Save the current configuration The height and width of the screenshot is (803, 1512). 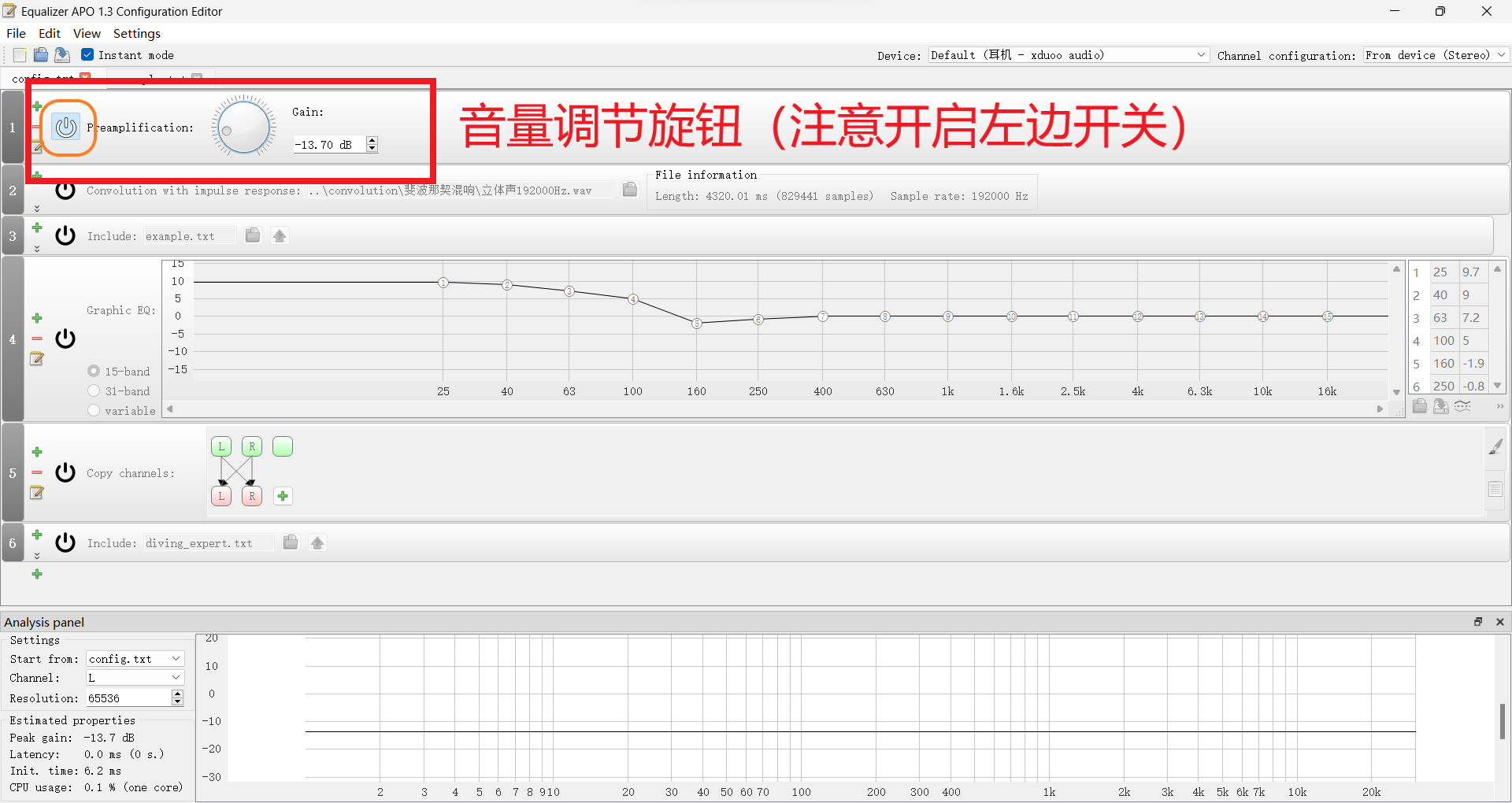click(61, 54)
